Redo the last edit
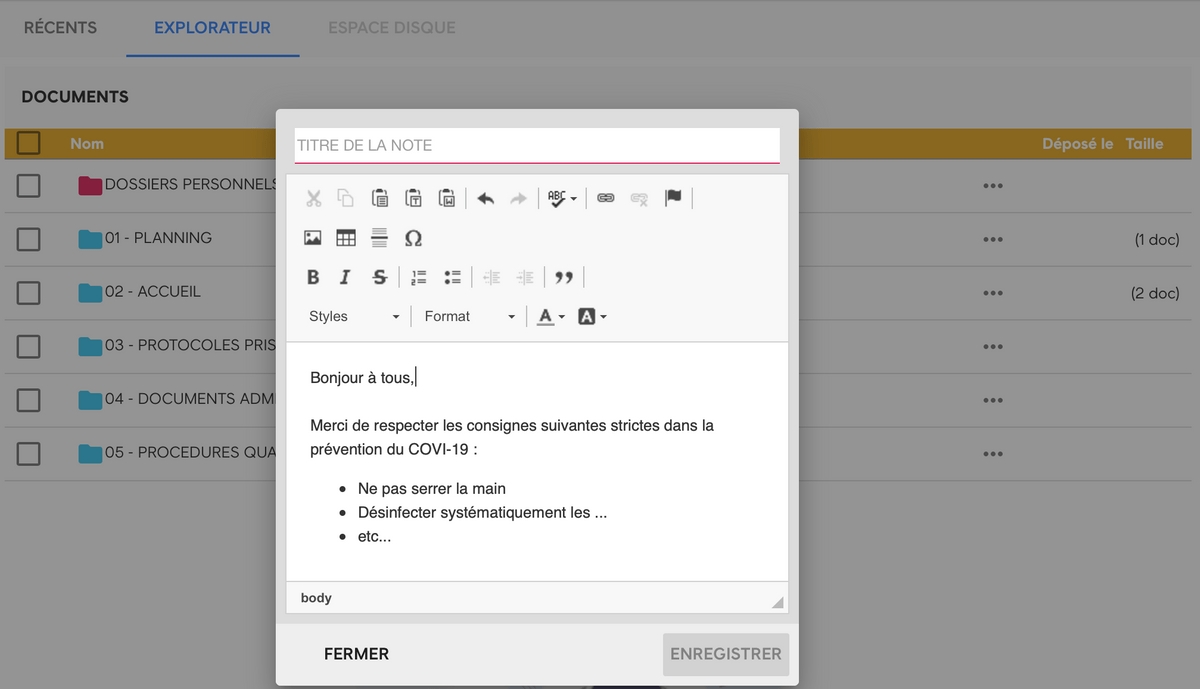 [518, 198]
